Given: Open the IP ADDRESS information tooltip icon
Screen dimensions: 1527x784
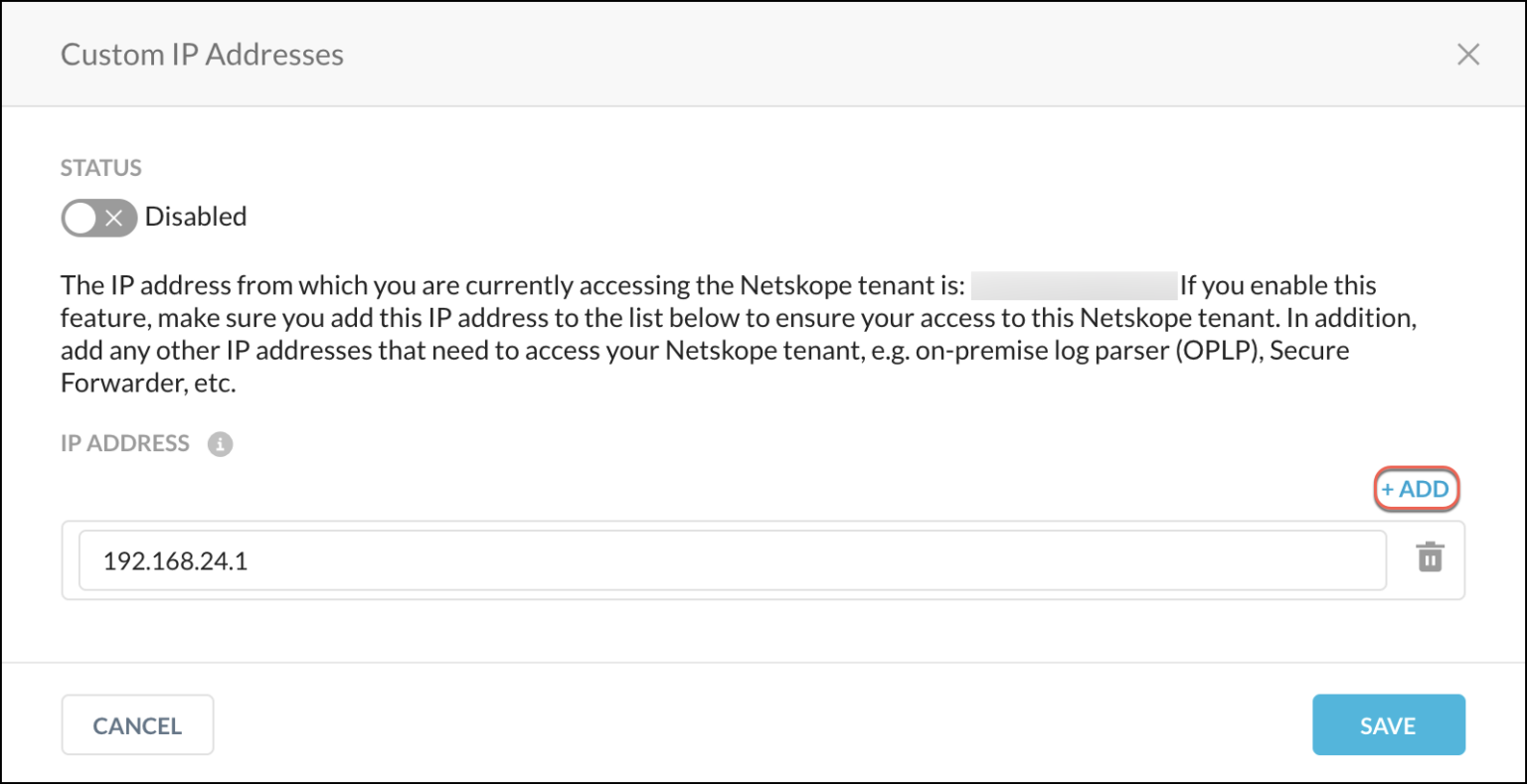Looking at the screenshot, I should [218, 443].
